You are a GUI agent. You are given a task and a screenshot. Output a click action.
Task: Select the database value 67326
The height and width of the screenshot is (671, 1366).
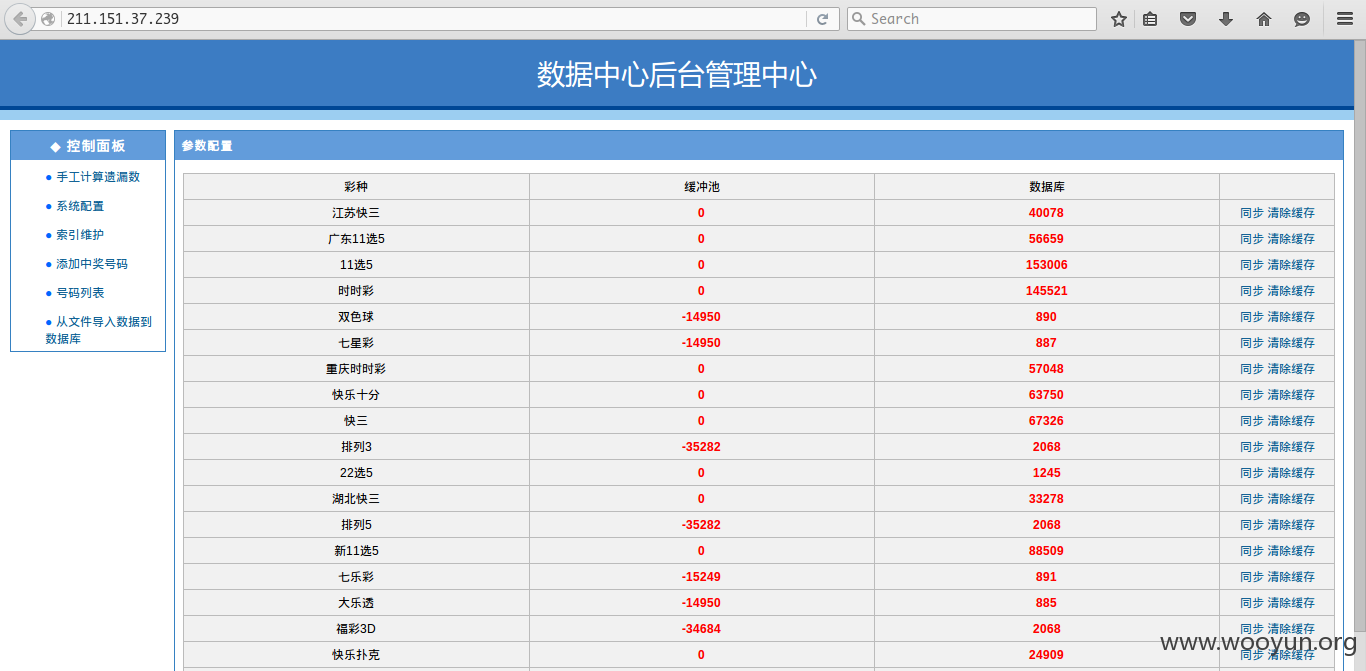coord(1046,421)
